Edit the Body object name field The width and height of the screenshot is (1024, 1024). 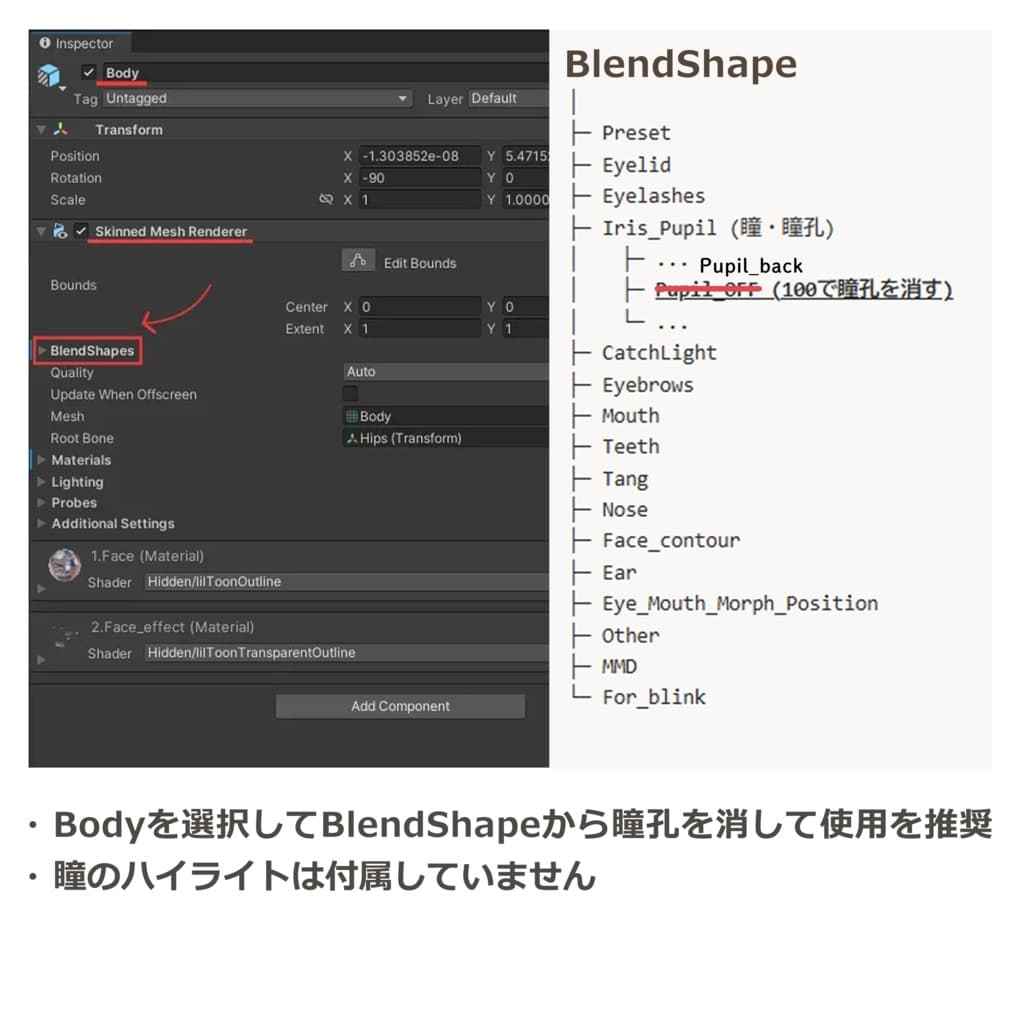pos(324,72)
